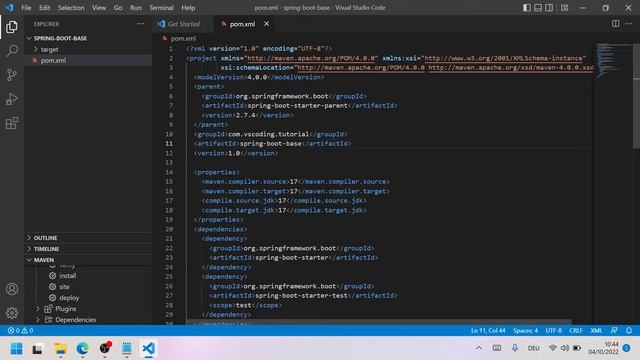Viewport: 640px width, 360px height.
Task: Open the Run and Debug view
Action: (x=12, y=99)
